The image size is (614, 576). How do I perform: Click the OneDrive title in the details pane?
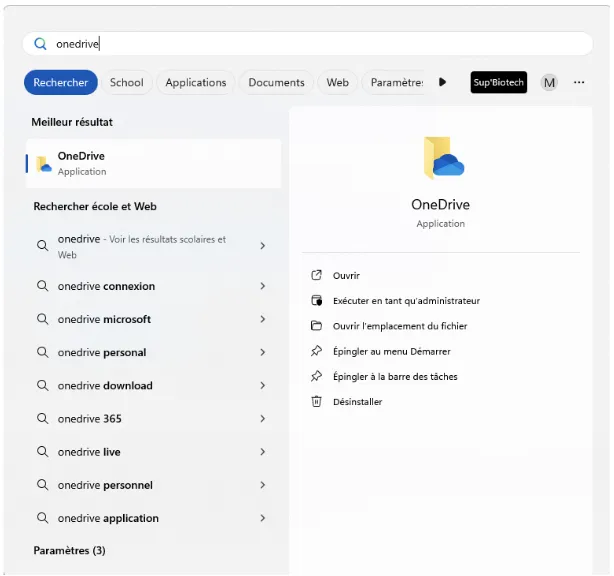[441, 204]
